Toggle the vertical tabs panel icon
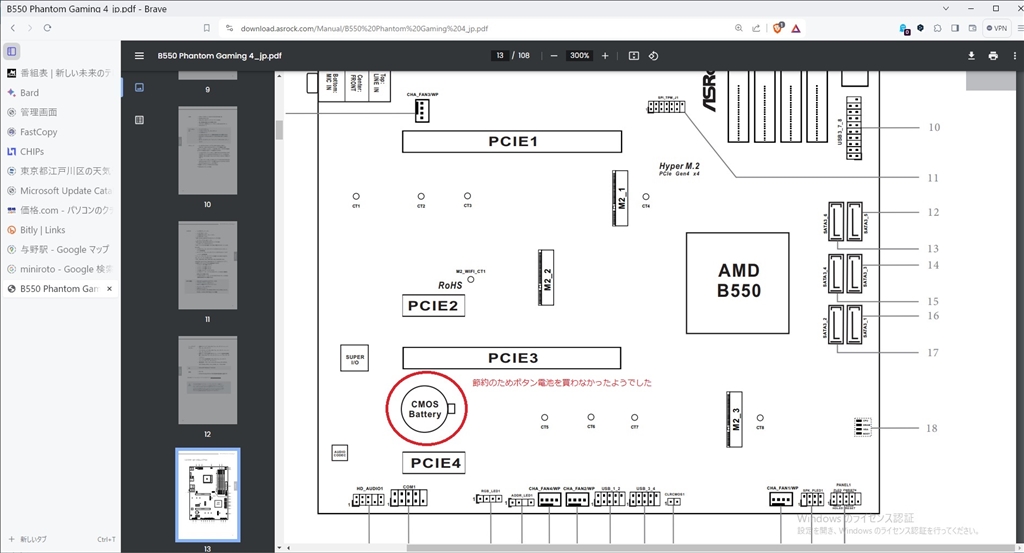Image resolution: width=1024 pixels, height=553 pixels. pos(12,51)
